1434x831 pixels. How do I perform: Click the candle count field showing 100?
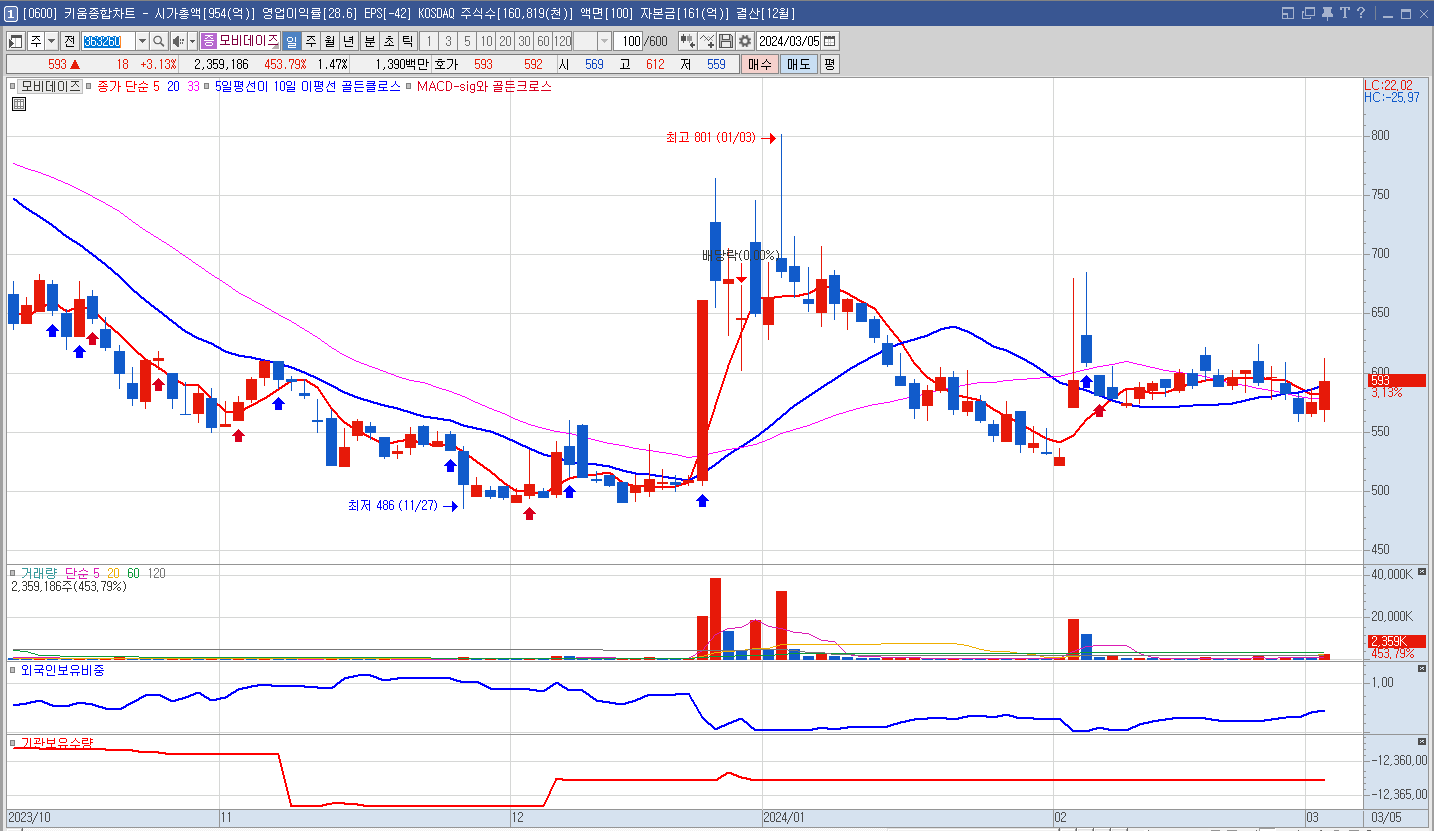(628, 41)
